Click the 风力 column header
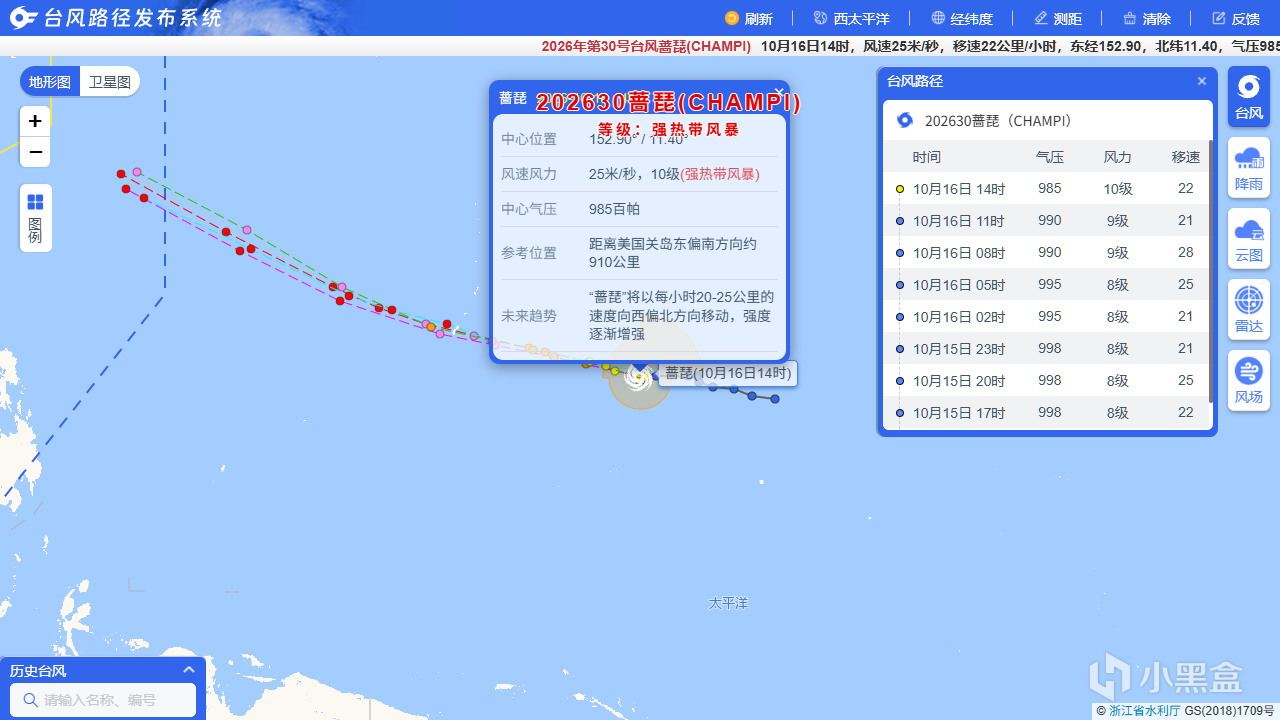The width and height of the screenshot is (1280, 720). (1118, 157)
